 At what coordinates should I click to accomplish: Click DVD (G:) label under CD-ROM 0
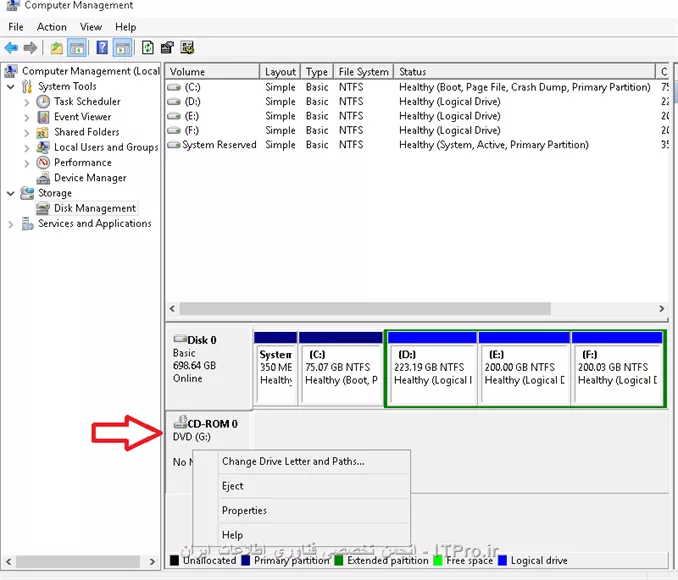pyautogui.click(x=192, y=437)
